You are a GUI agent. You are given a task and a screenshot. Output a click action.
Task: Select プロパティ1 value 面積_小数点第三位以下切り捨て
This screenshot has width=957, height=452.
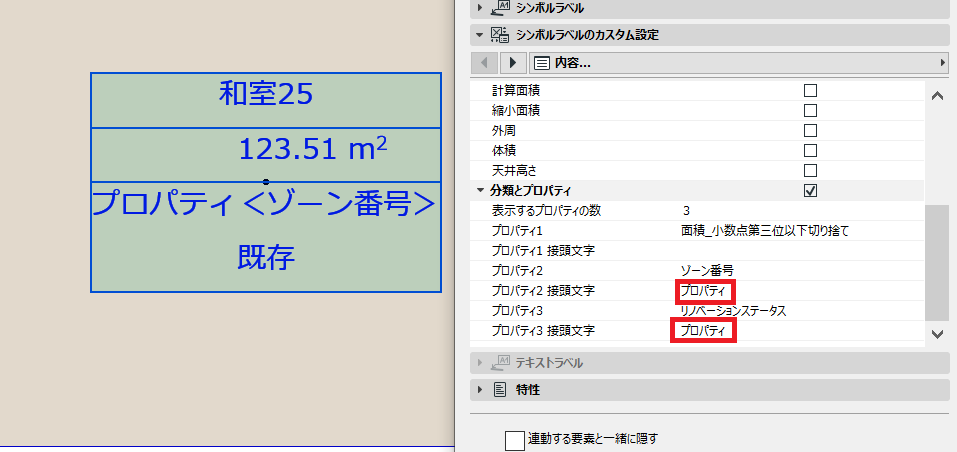(x=765, y=231)
